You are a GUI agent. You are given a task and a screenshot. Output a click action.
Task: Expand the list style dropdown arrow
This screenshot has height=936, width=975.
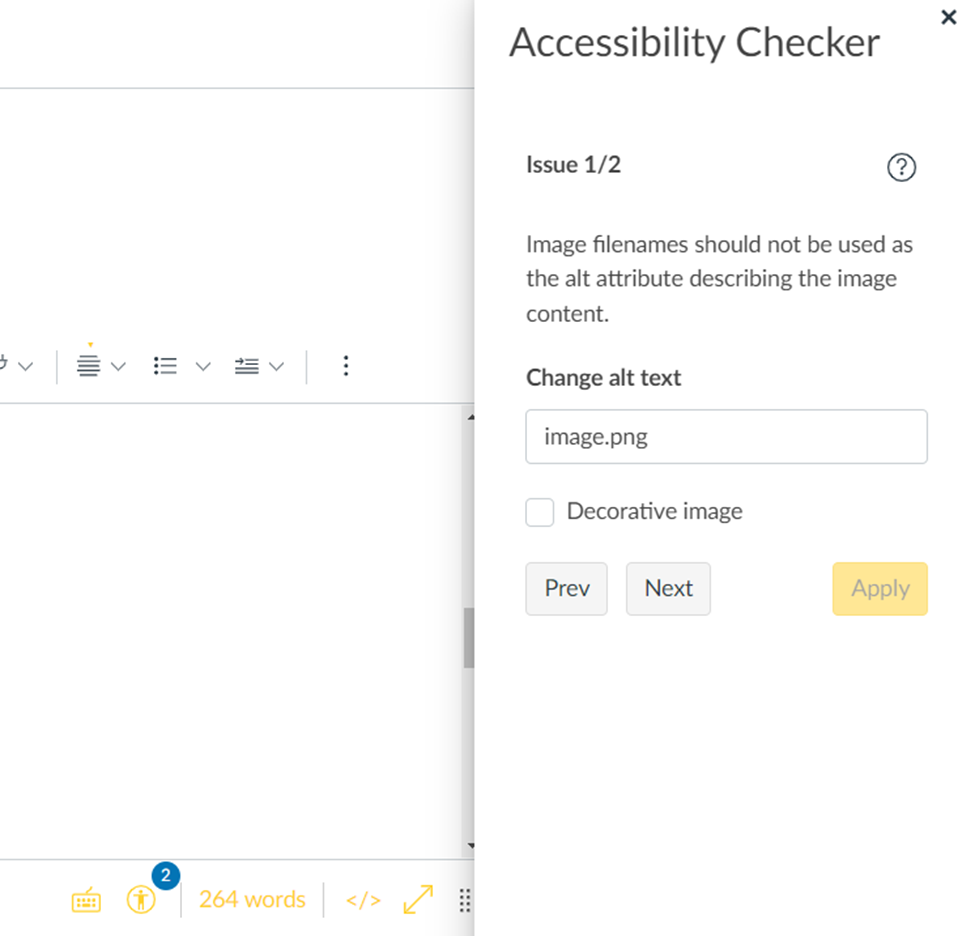tap(203, 366)
